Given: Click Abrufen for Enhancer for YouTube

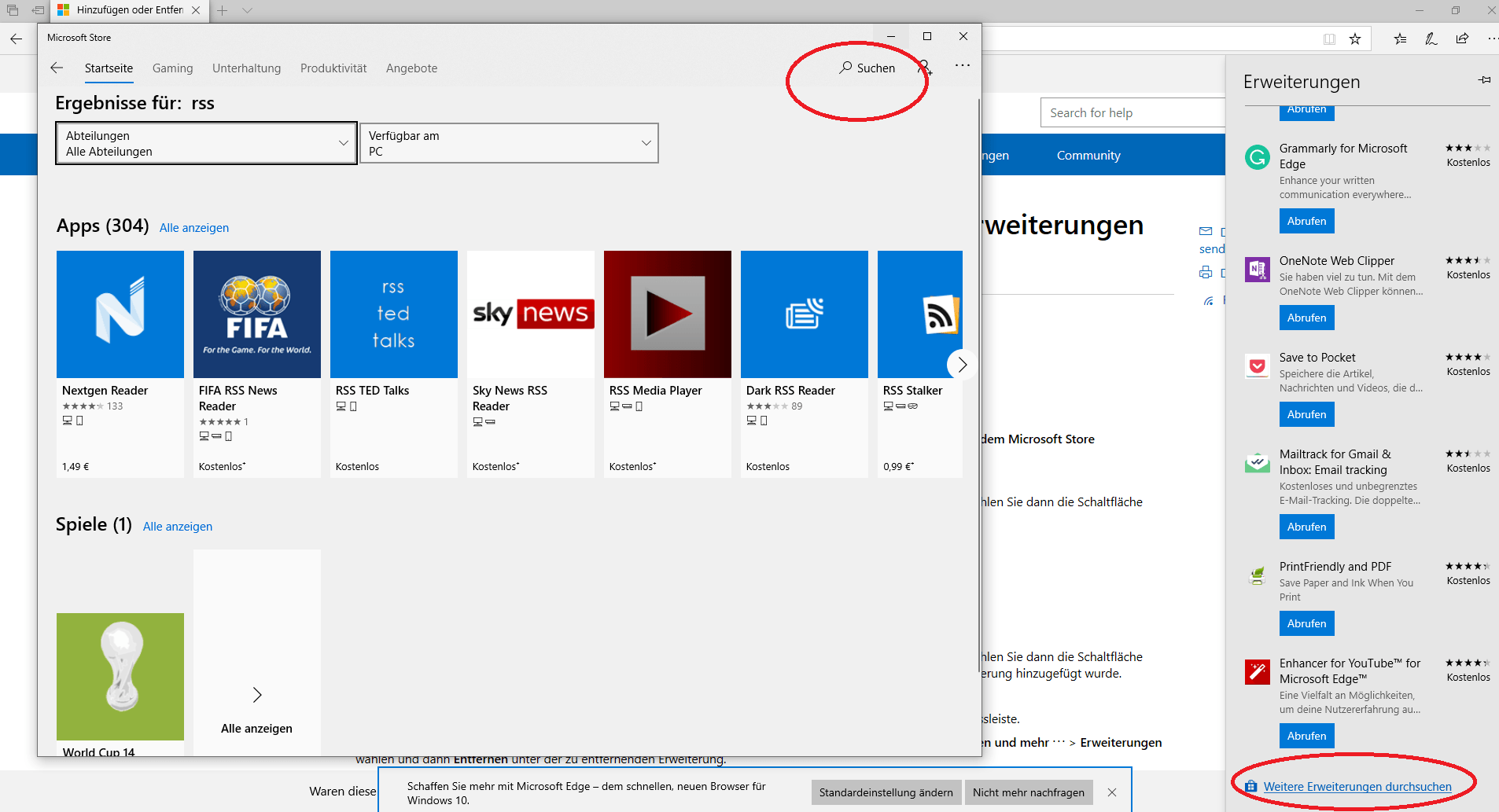Looking at the screenshot, I should [x=1306, y=736].
